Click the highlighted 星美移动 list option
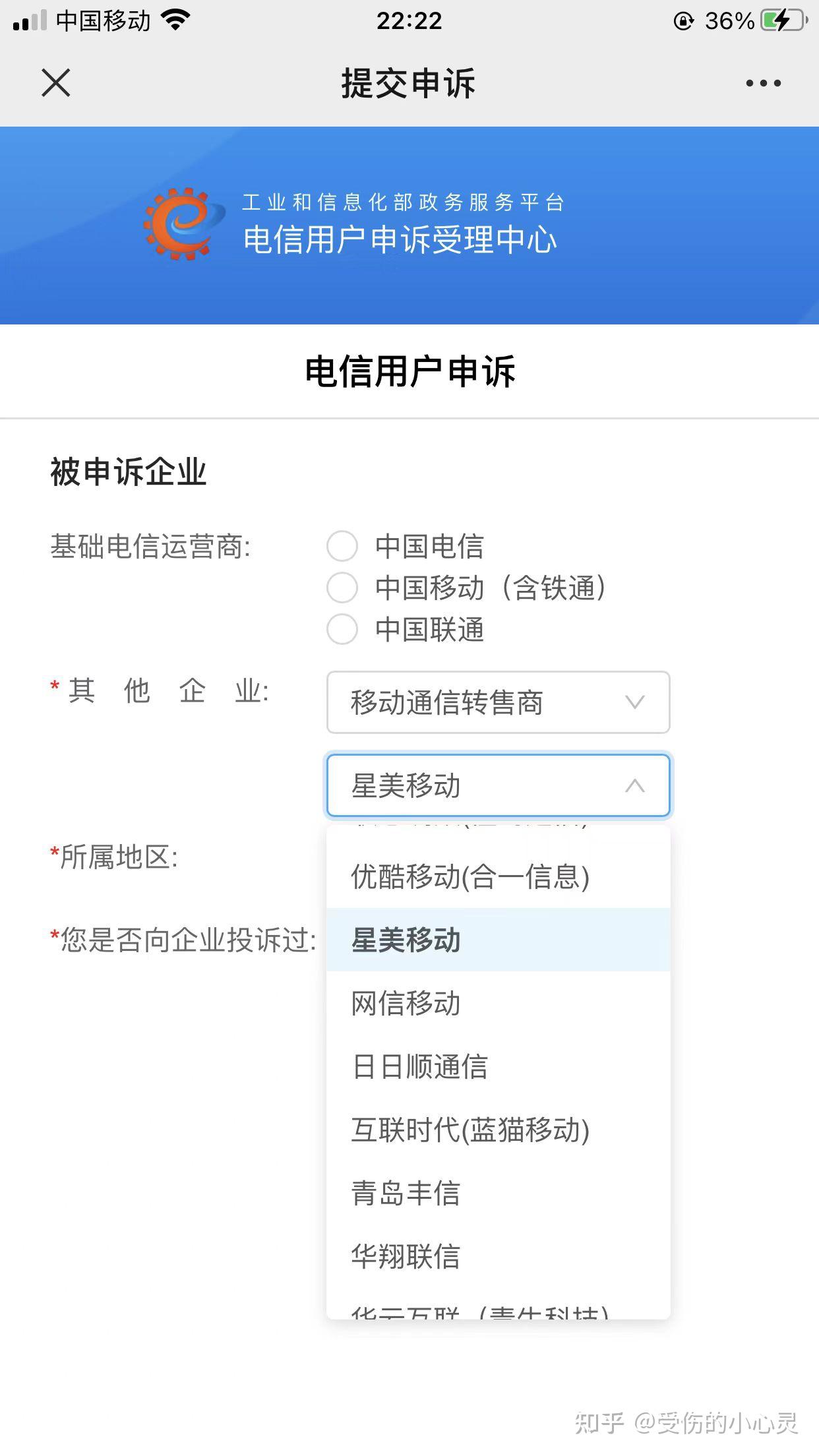 click(406, 940)
